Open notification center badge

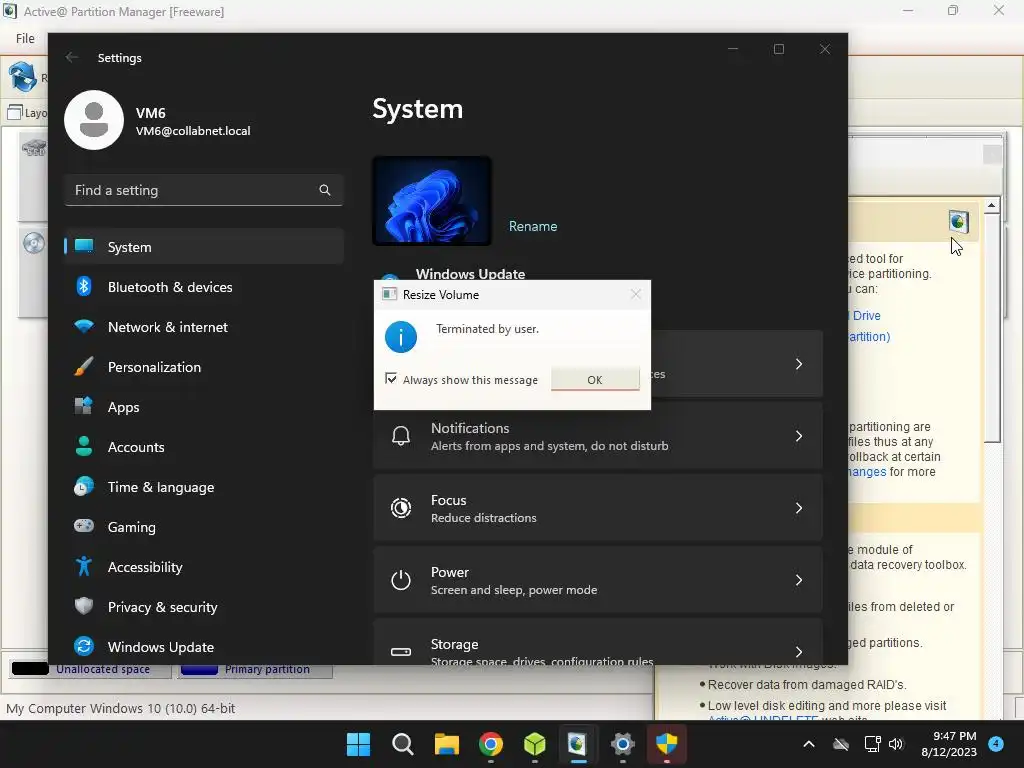(x=996, y=743)
